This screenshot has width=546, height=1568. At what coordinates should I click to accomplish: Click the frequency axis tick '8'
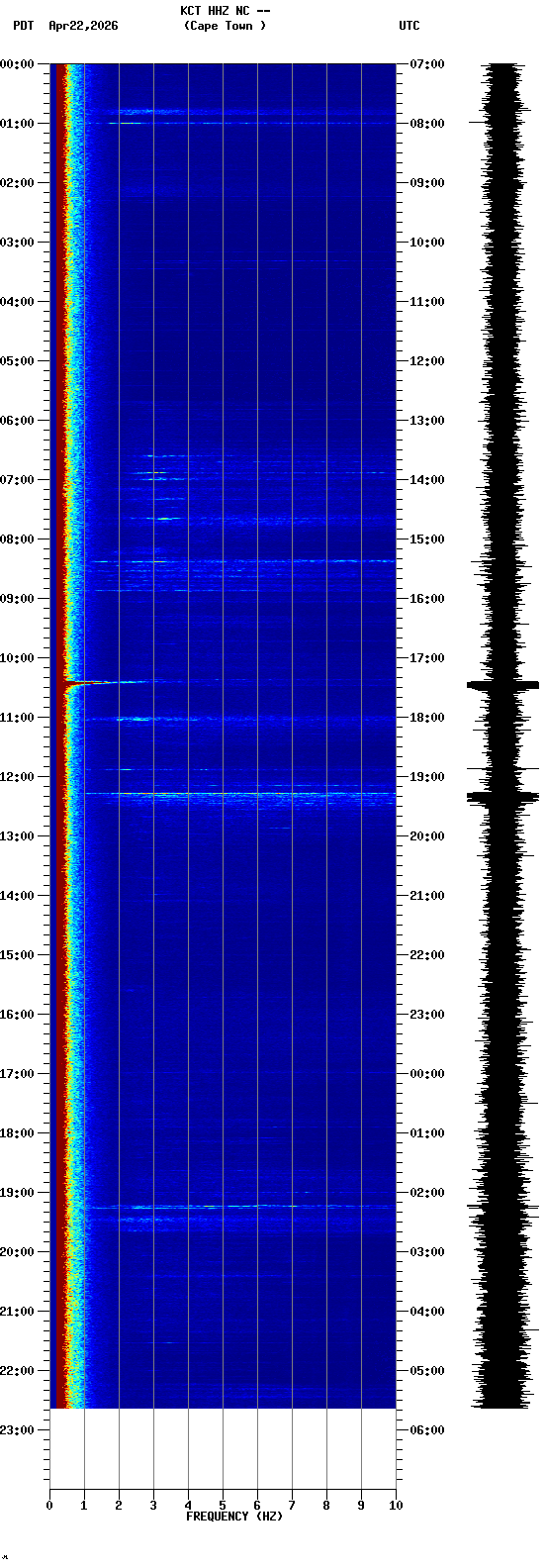tap(326, 1506)
